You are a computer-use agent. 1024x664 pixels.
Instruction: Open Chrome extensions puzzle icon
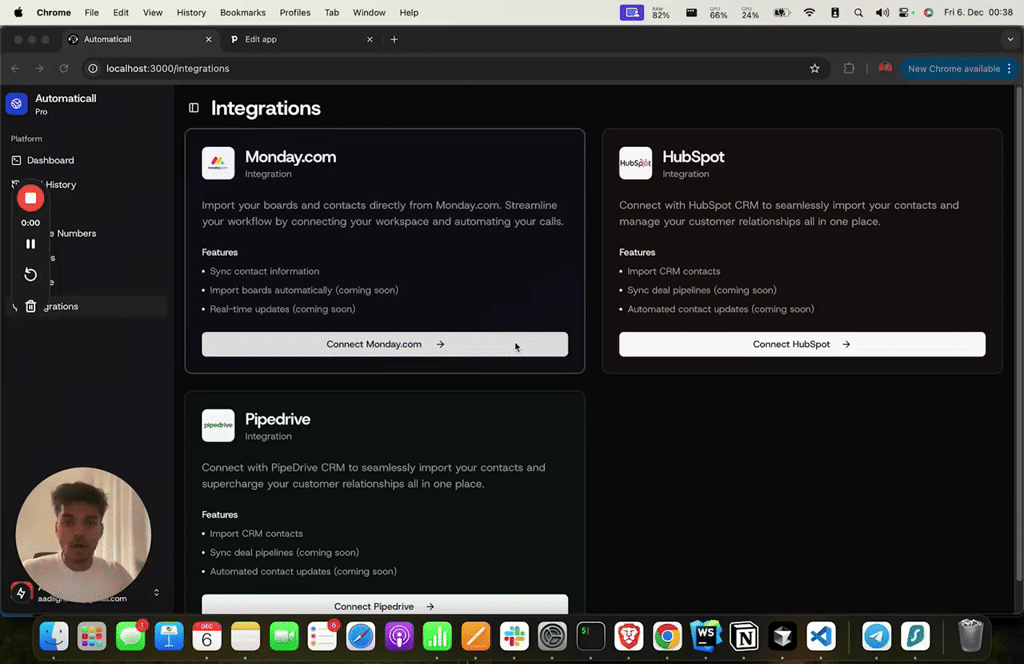click(848, 69)
